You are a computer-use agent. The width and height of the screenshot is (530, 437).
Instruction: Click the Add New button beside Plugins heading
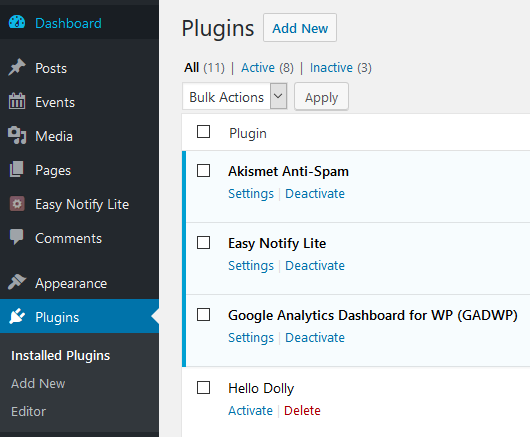(300, 28)
